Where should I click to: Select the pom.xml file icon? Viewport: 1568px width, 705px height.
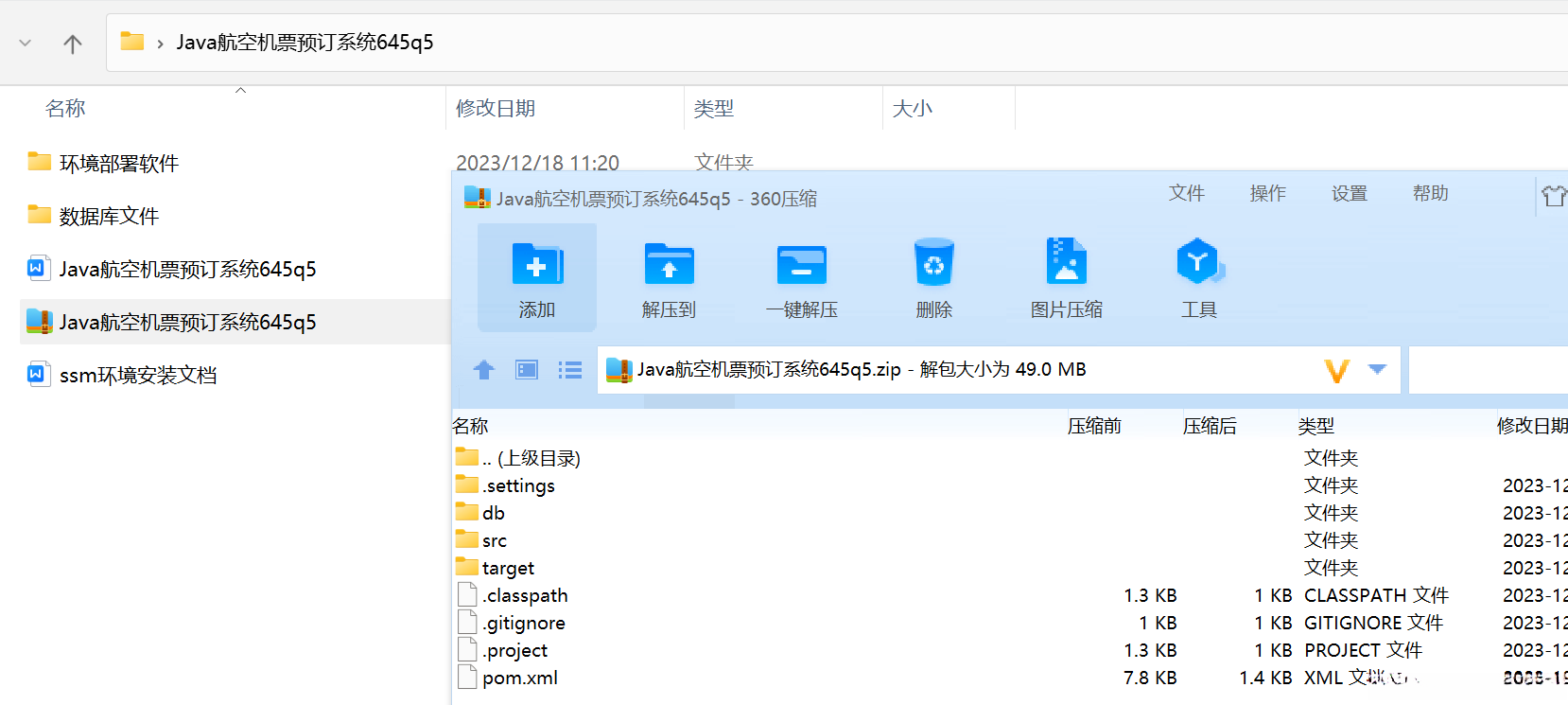pyautogui.click(x=467, y=678)
